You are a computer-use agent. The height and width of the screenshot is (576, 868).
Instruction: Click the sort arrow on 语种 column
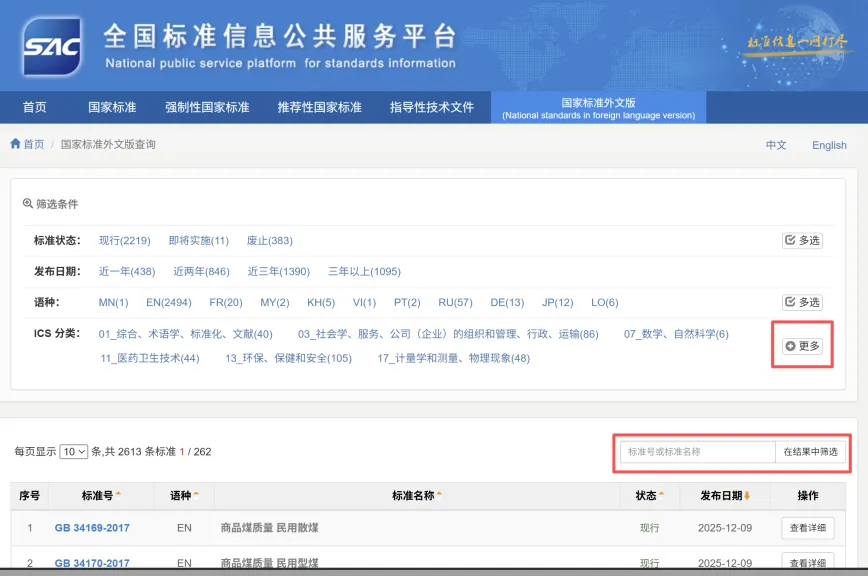pyautogui.click(x=196, y=494)
